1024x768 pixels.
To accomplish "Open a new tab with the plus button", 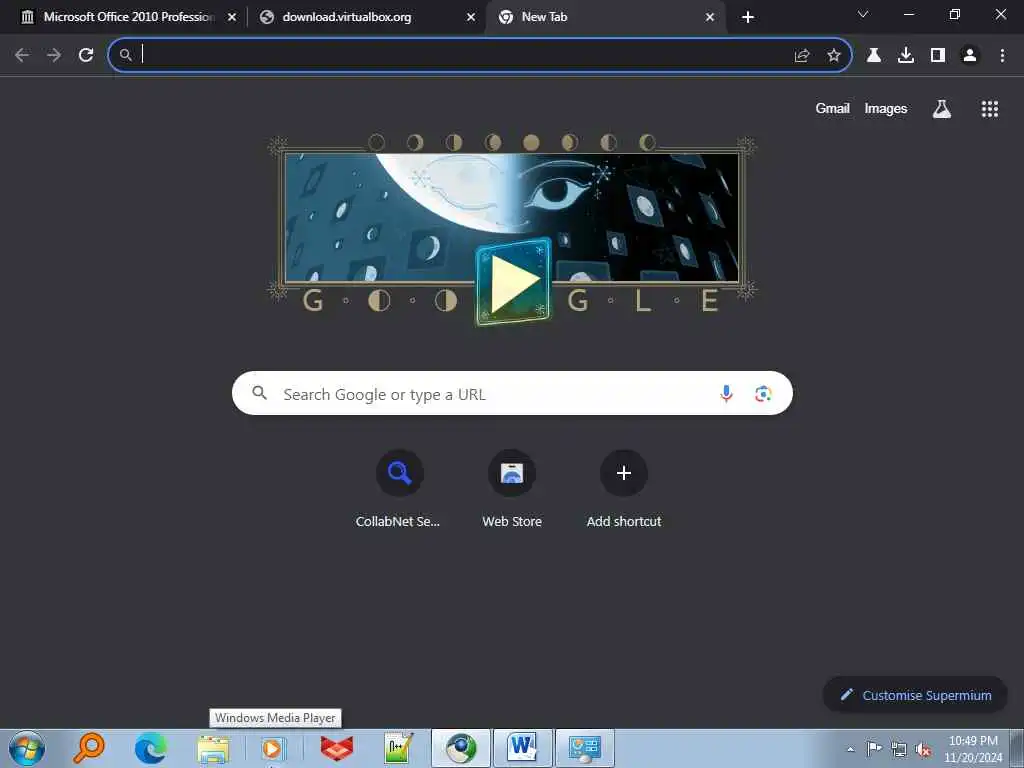I will (748, 17).
